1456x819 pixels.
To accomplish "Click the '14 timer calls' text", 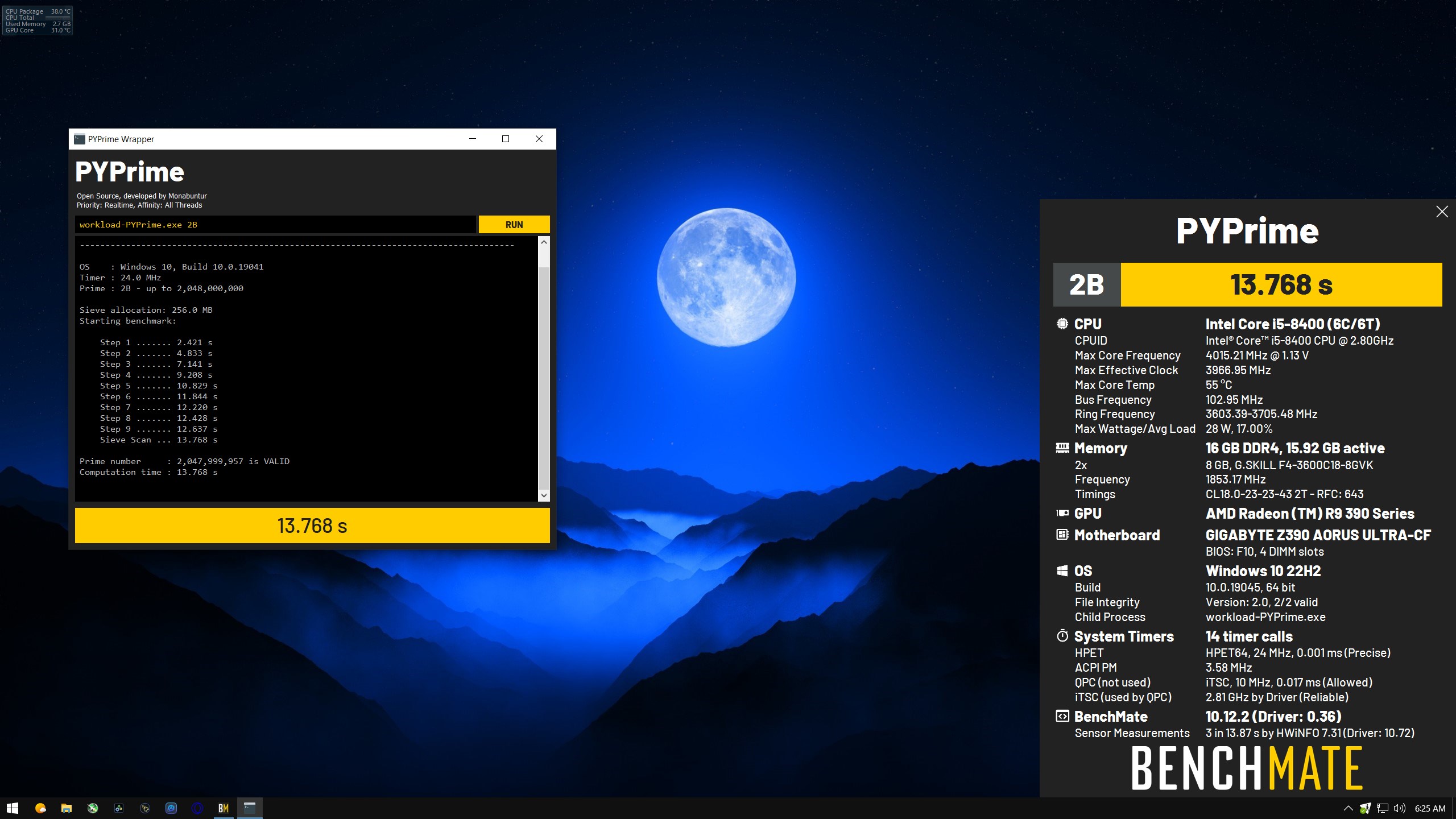I will (1249, 636).
